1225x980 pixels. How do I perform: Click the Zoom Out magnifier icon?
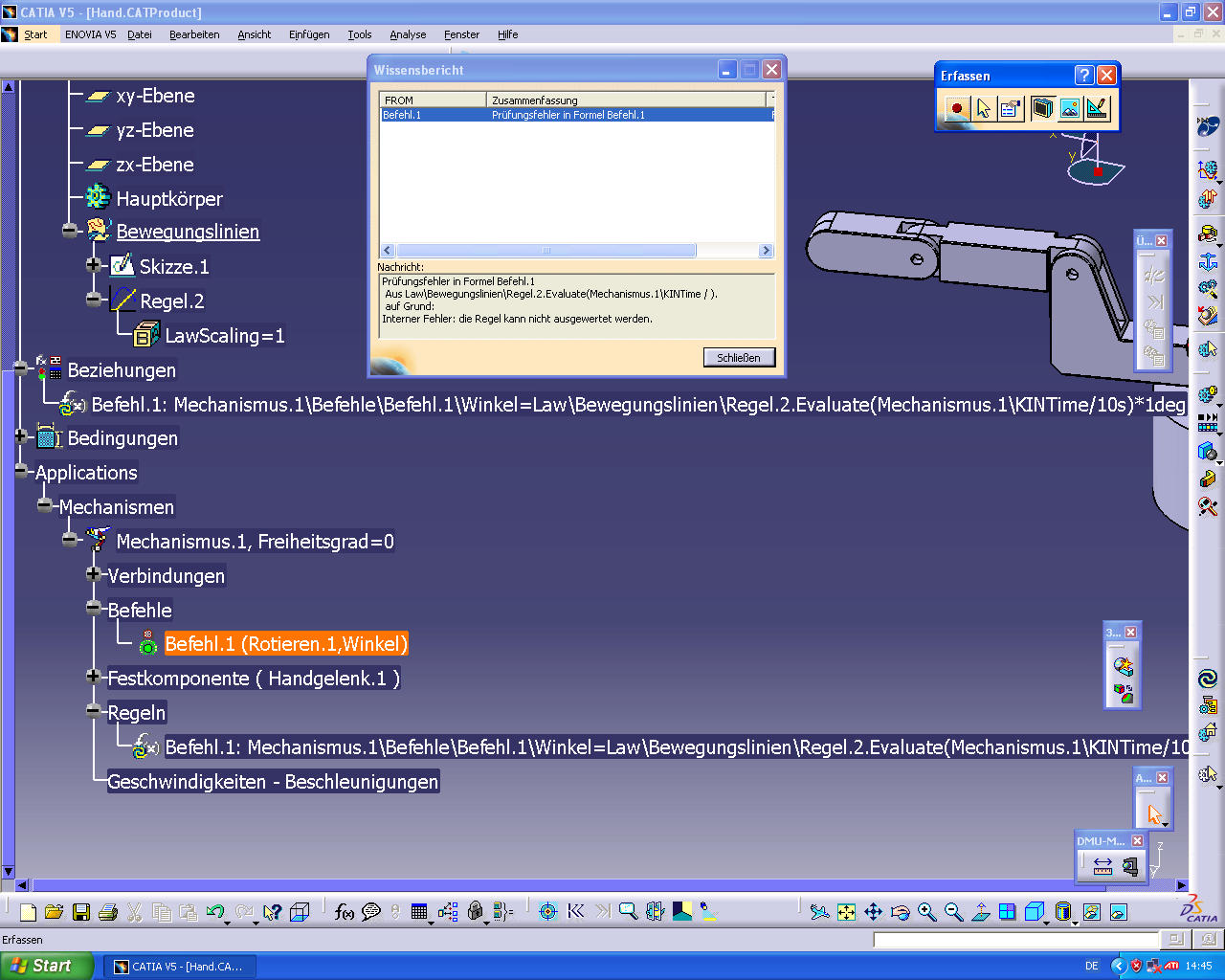953,912
